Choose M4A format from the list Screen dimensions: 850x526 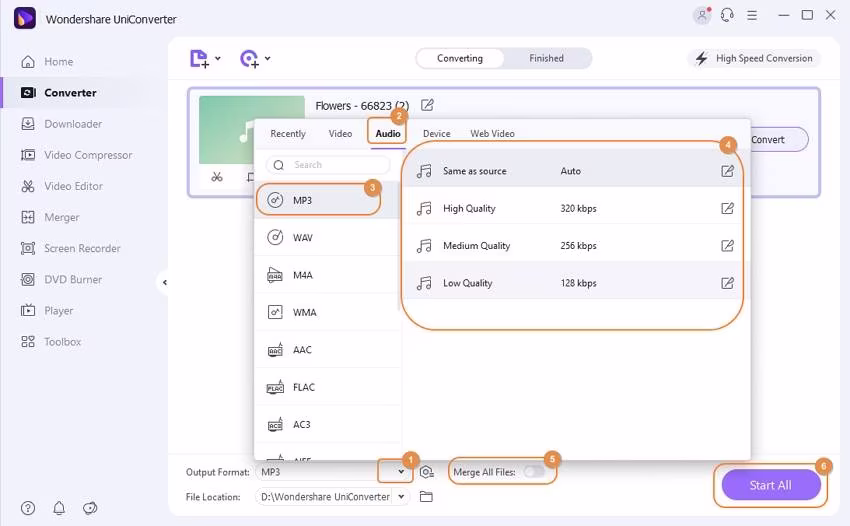tap(327, 275)
